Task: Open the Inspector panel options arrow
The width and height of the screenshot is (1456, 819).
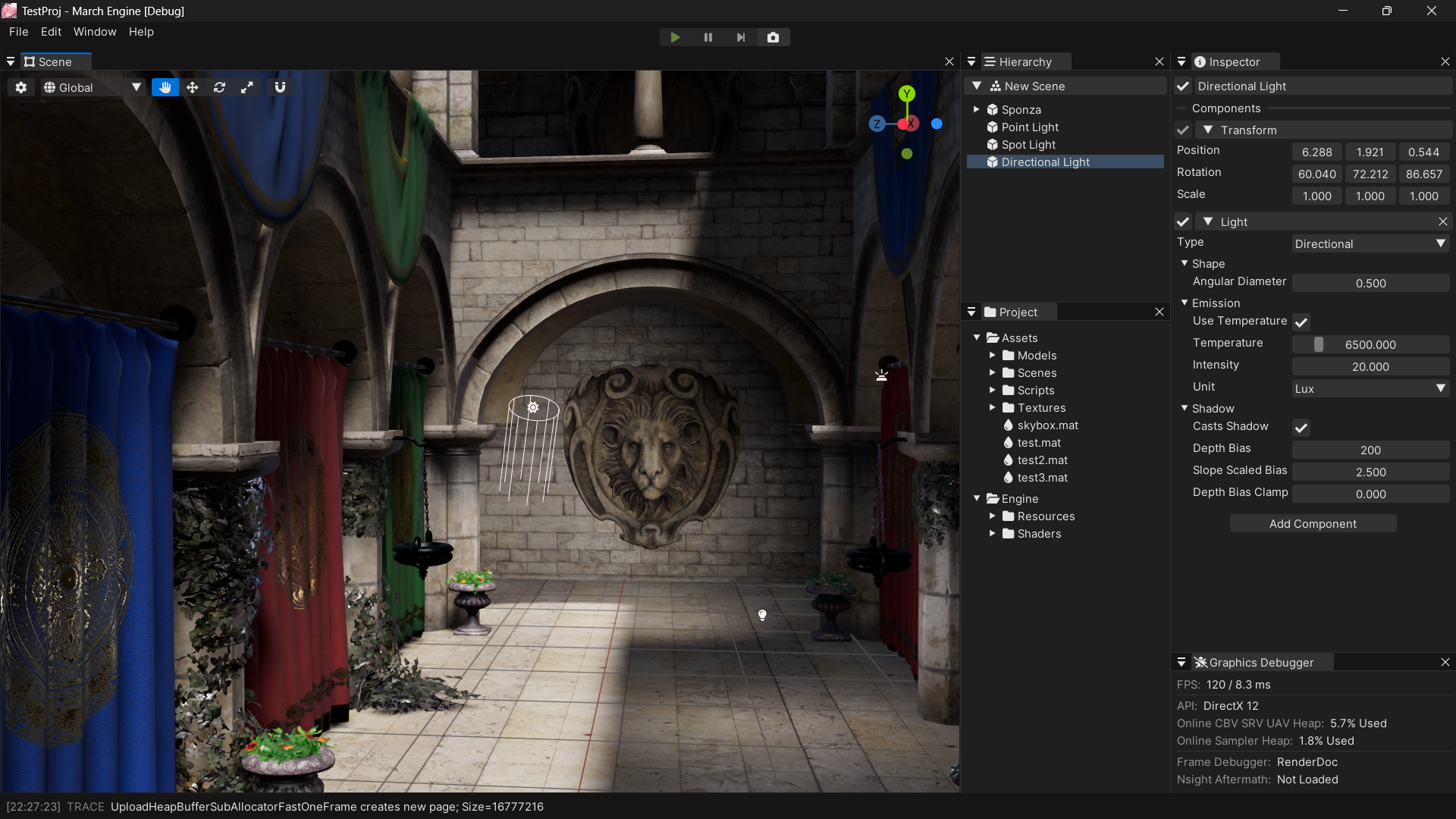Action: click(1181, 61)
